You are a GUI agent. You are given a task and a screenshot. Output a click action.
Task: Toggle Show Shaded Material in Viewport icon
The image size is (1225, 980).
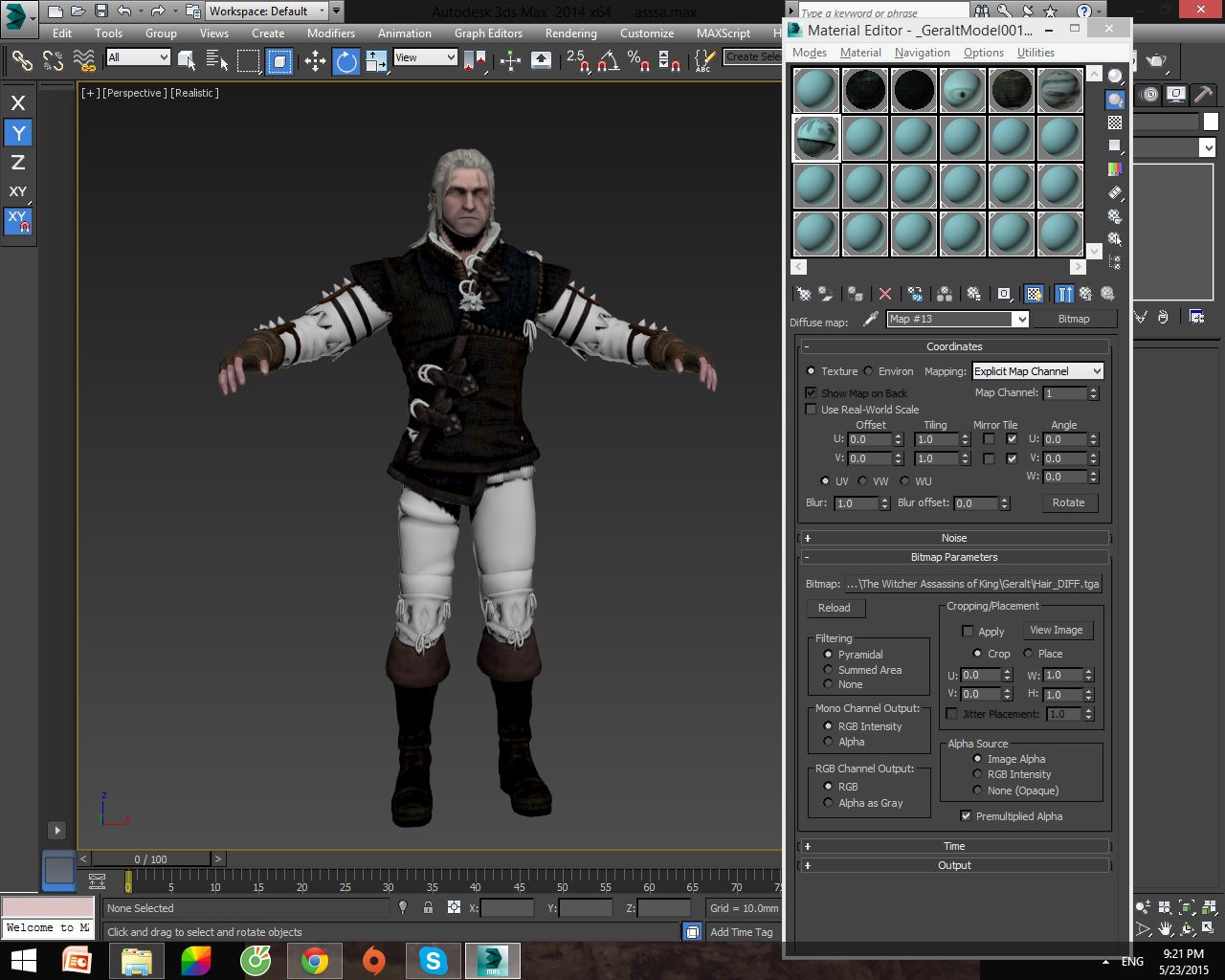[x=1034, y=294]
